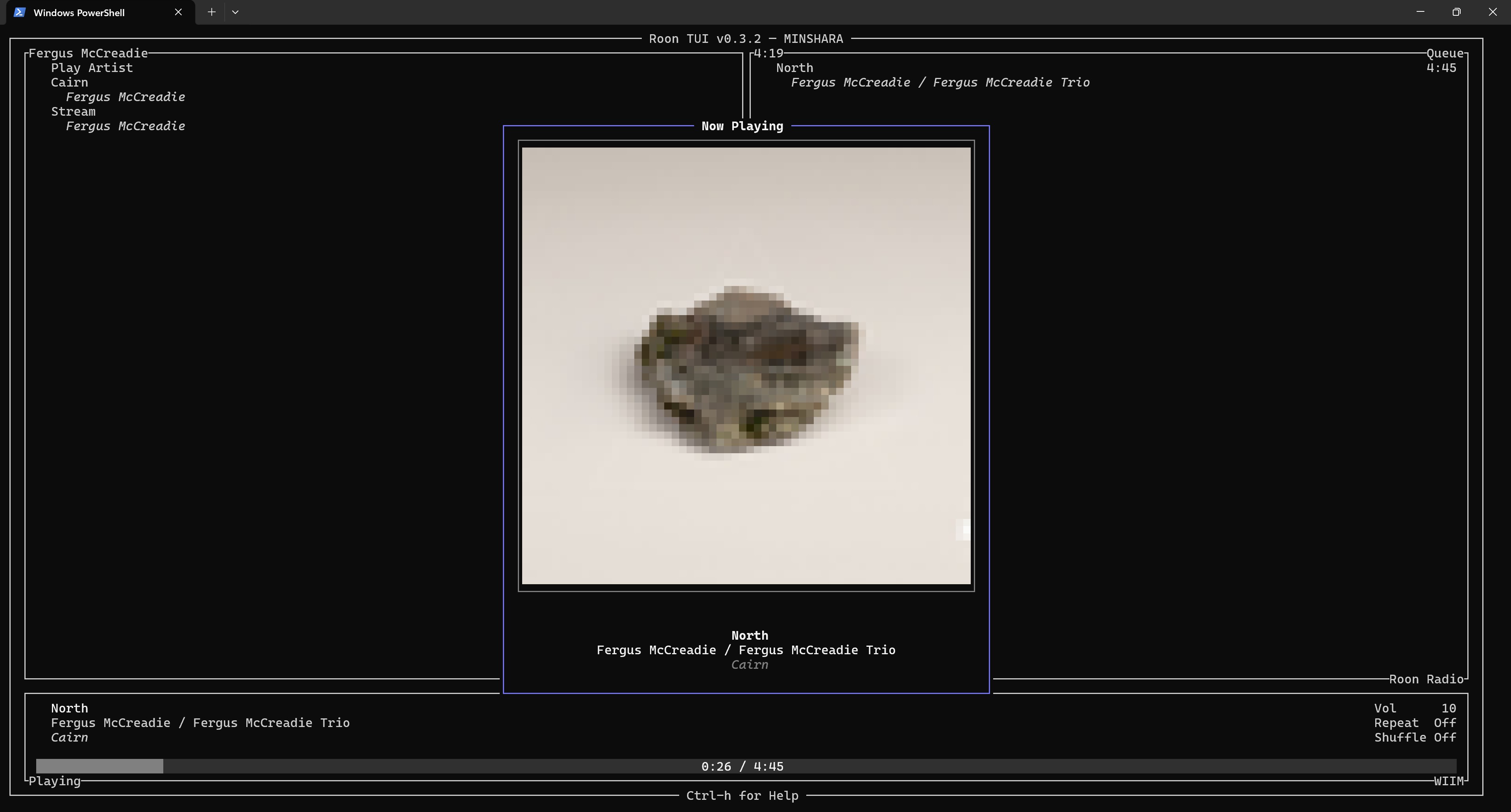
Task: Click the Ctrl-h for Help text
Action: pos(742,795)
